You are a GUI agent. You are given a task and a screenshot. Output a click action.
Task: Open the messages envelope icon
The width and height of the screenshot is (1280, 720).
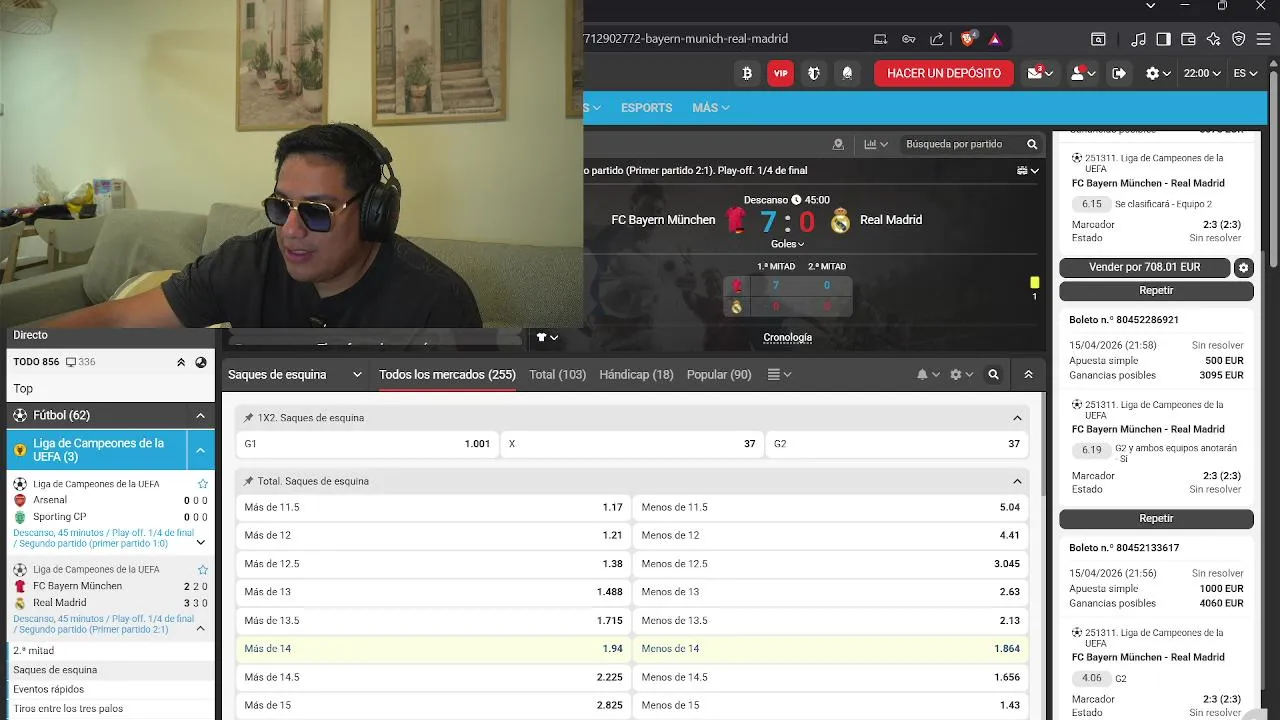click(1040, 73)
